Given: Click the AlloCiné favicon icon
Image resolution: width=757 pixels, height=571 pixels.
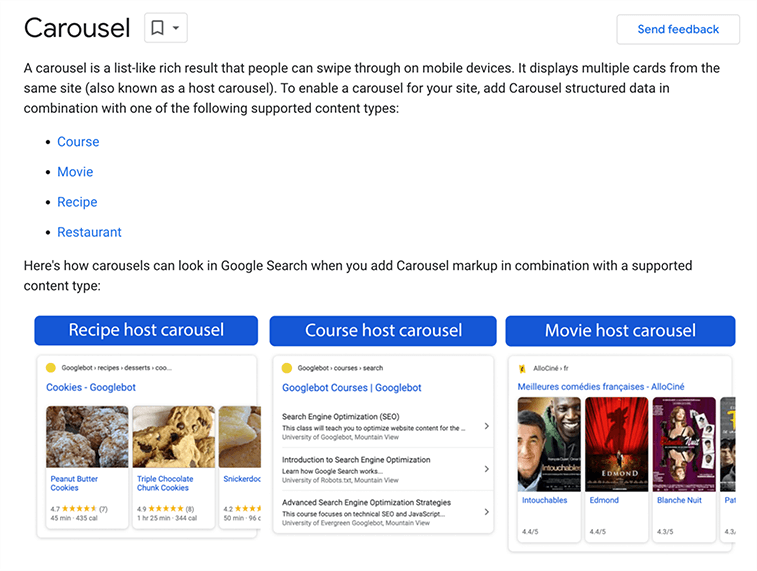Looking at the screenshot, I should tap(522, 368).
